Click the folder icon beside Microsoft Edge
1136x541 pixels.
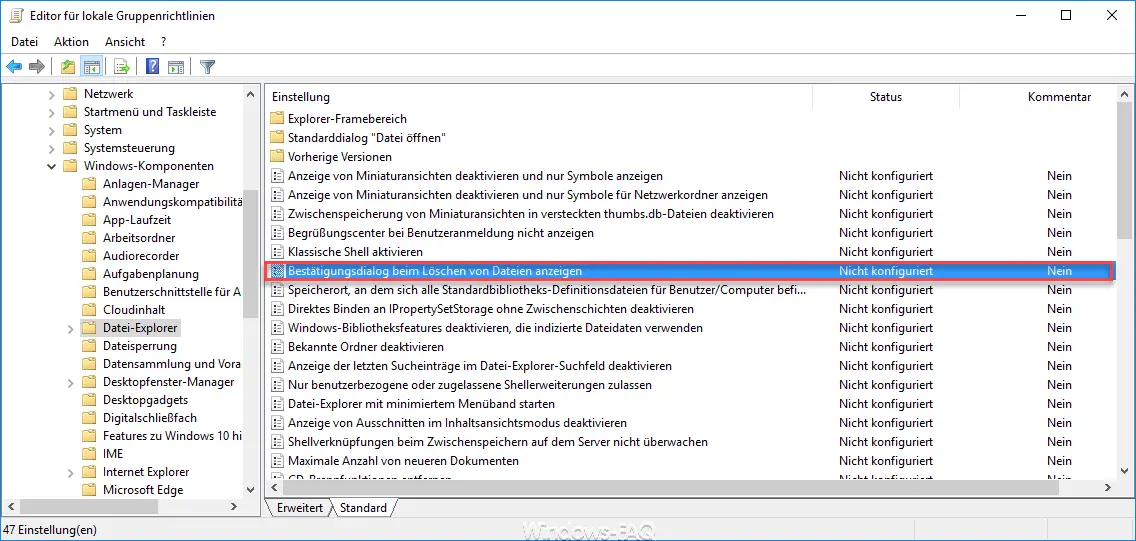pos(89,490)
